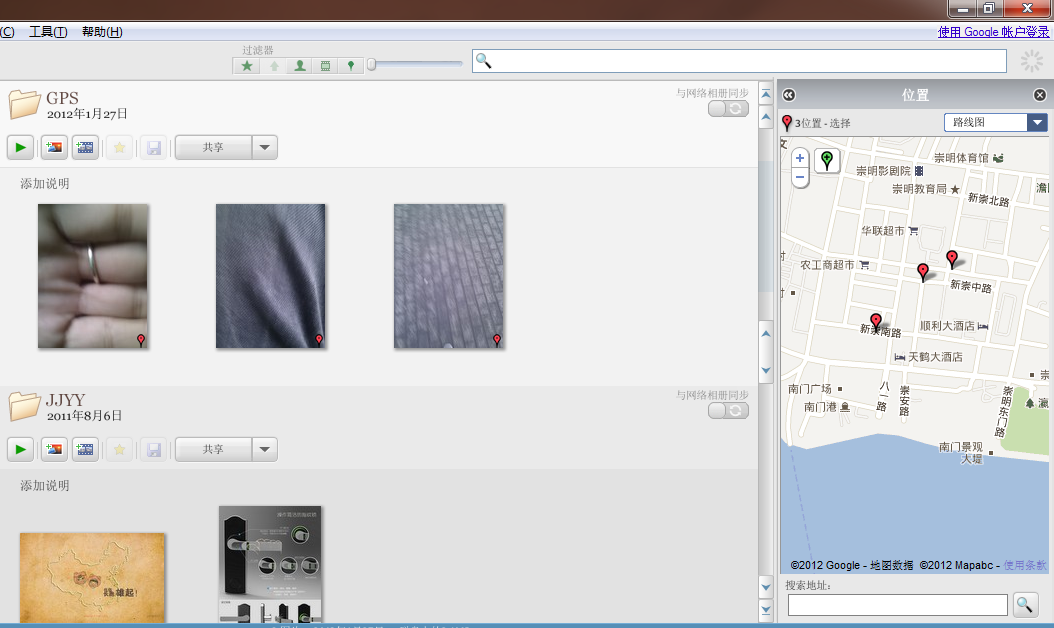Click the 搜索地址 input field
This screenshot has width=1054, height=628.
[897, 605]
